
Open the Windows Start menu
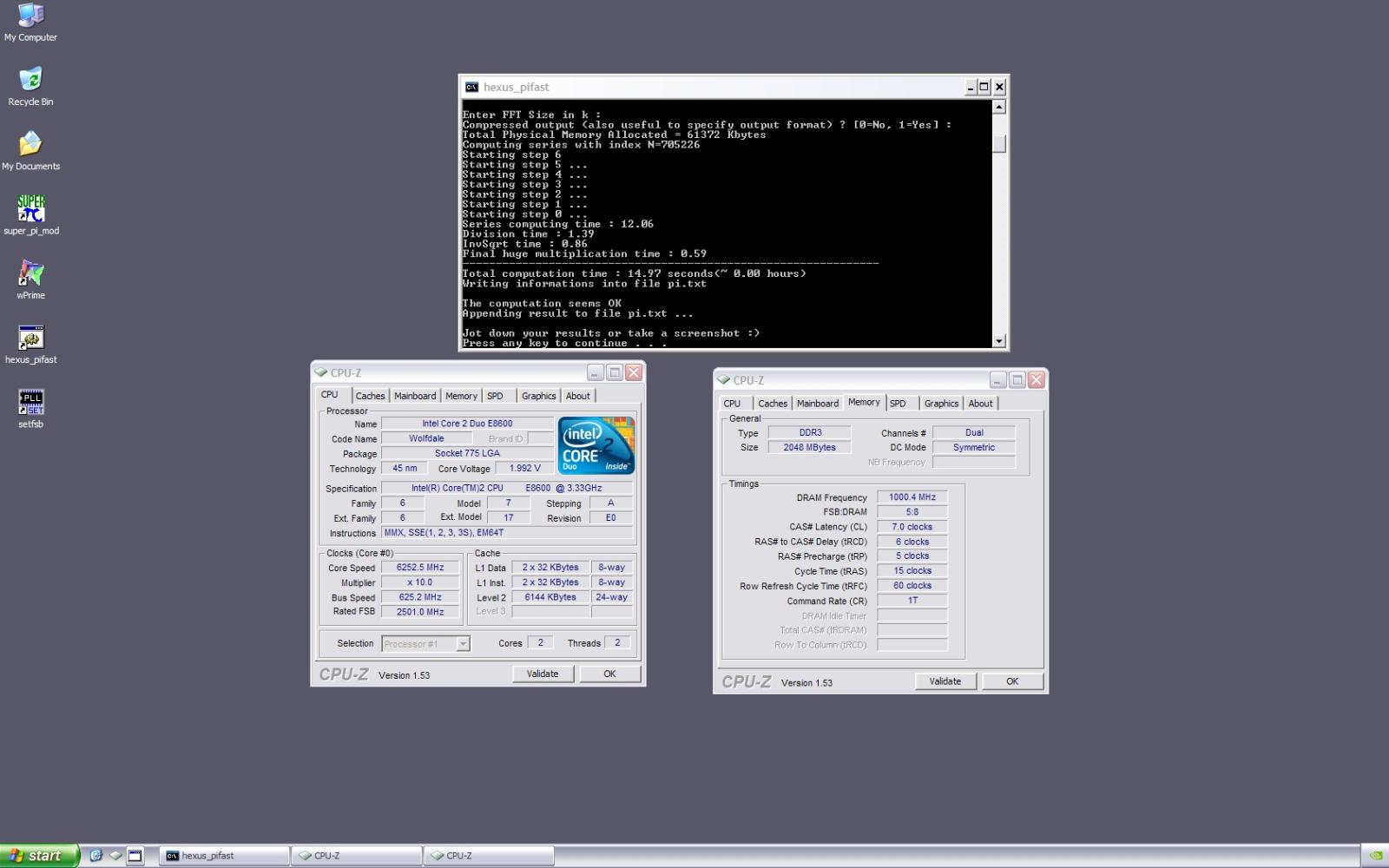click(40, 855)
